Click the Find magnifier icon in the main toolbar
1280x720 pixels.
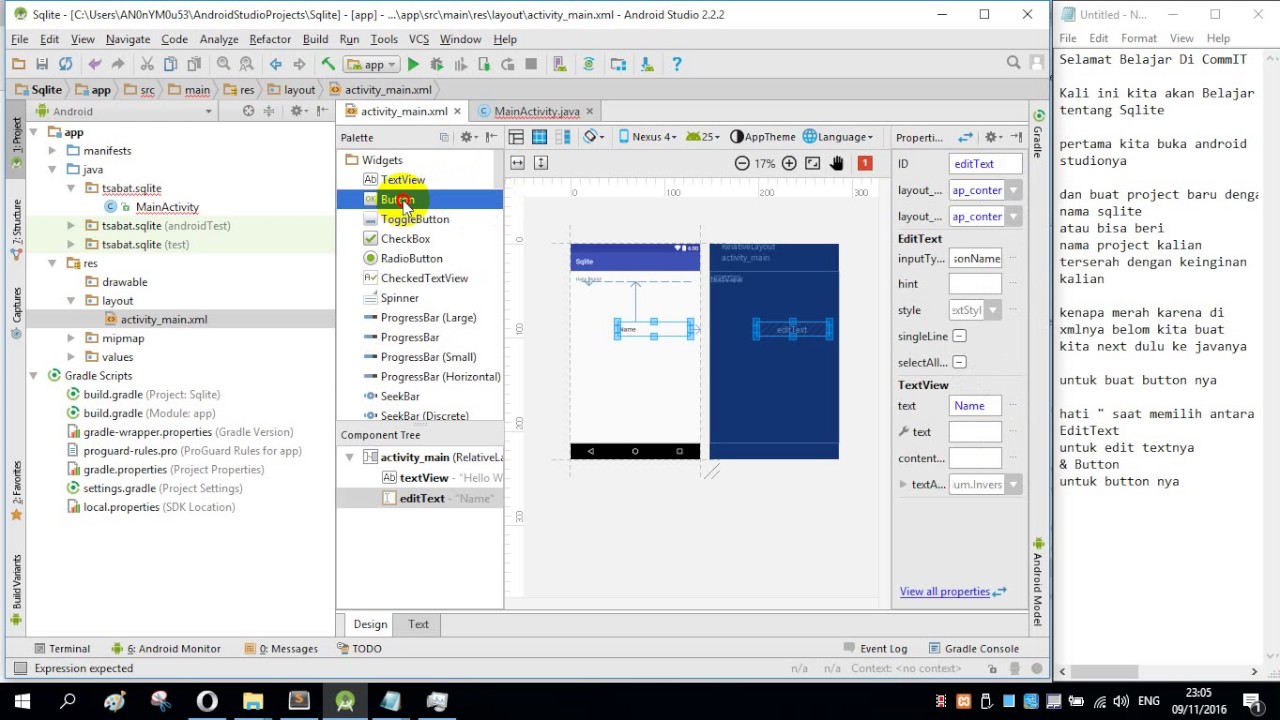tap(224, 64)
